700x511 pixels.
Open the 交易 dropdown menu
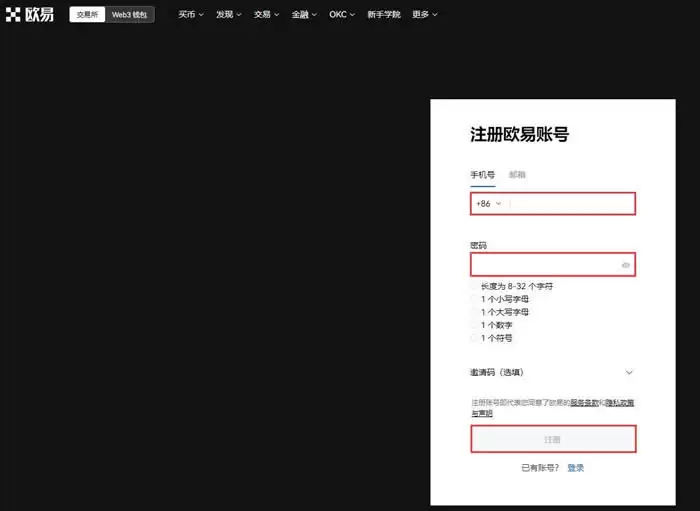click(x=266, y=15)
